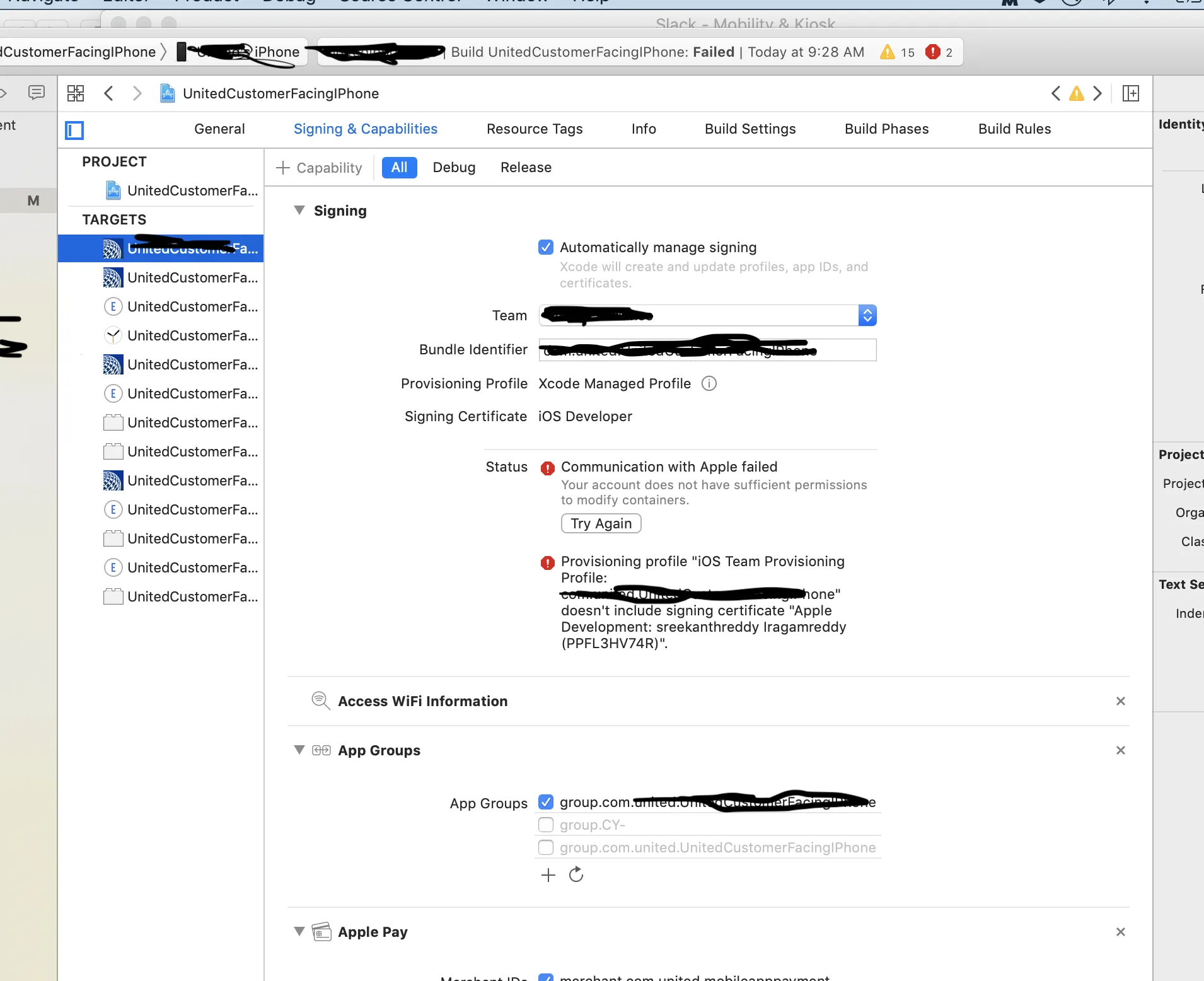Click the Xcode Managed Profile text

pos(615,383)
